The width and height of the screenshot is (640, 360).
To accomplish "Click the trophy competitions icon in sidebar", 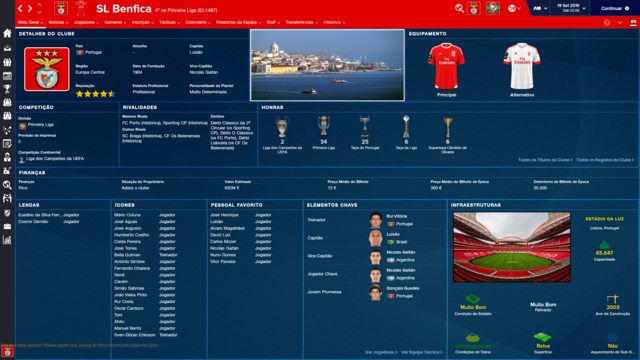I will (7, 89).
